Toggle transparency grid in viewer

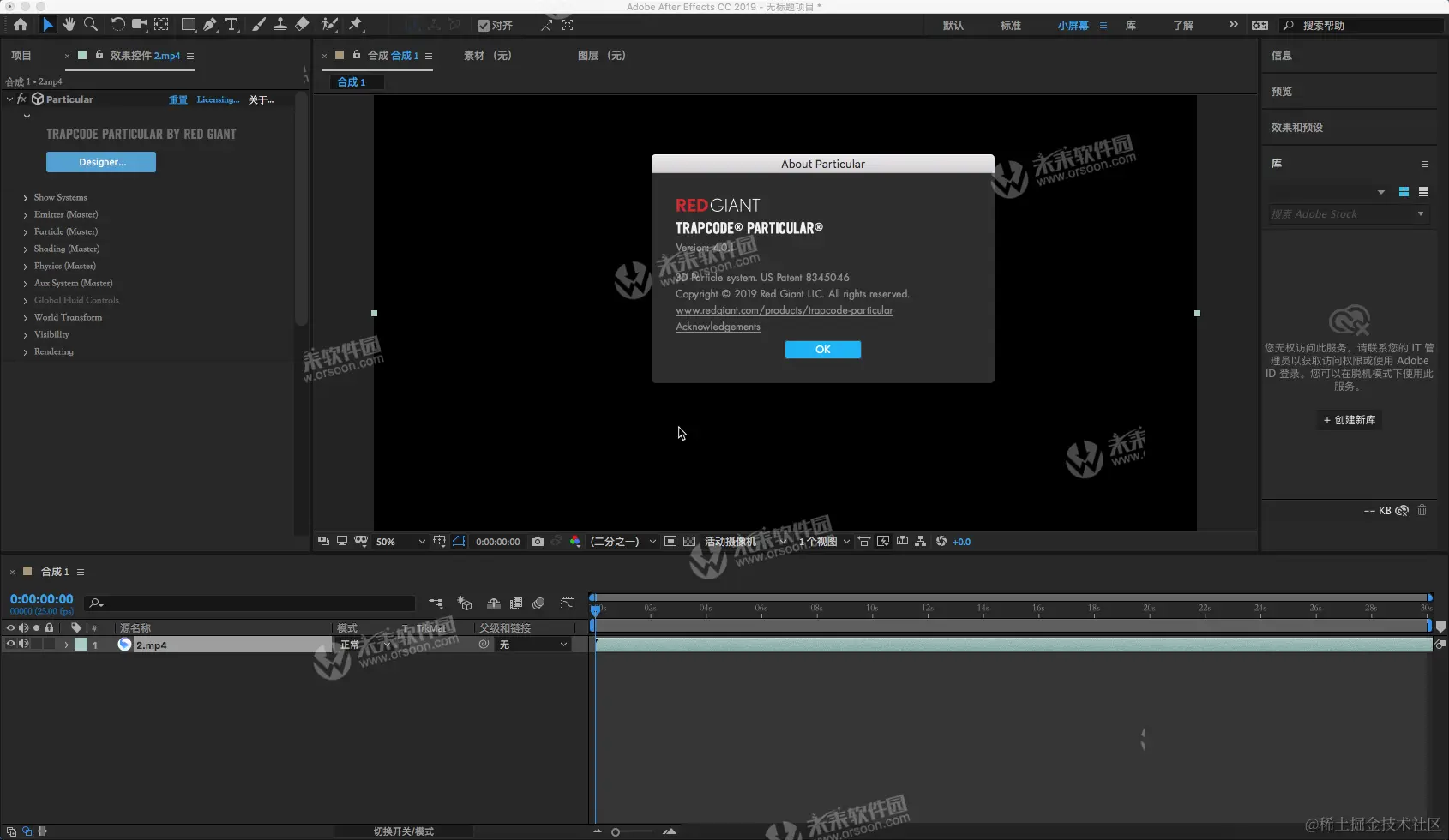point(689,542)
